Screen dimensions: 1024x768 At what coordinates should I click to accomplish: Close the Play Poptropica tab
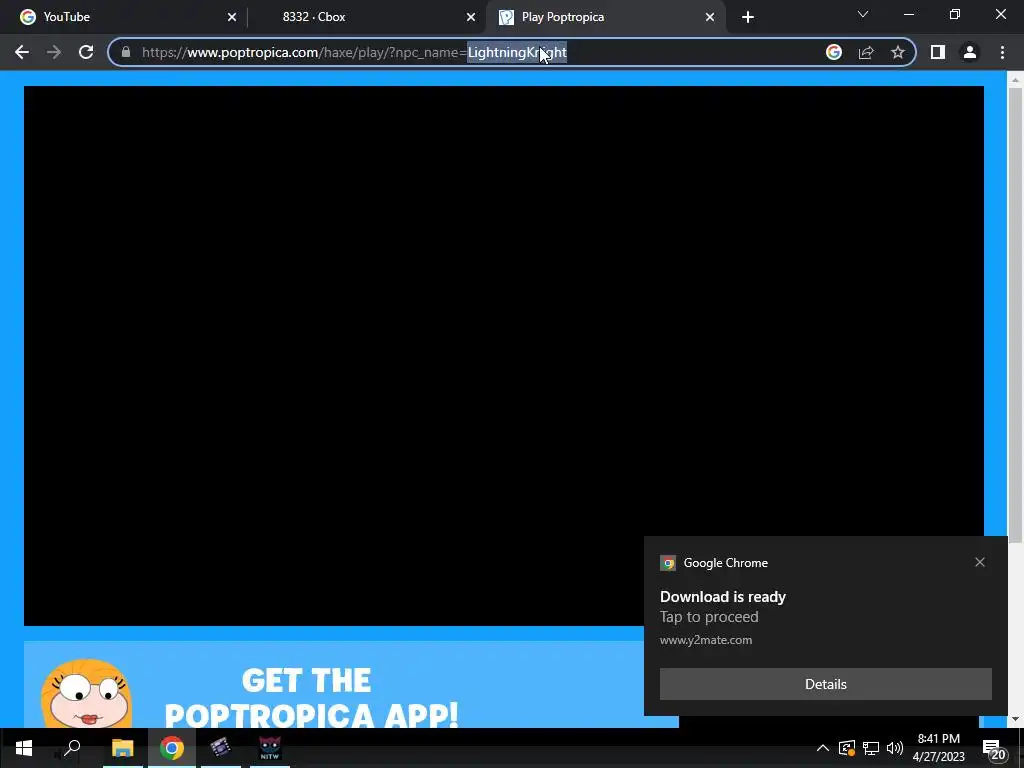(710, 17)
